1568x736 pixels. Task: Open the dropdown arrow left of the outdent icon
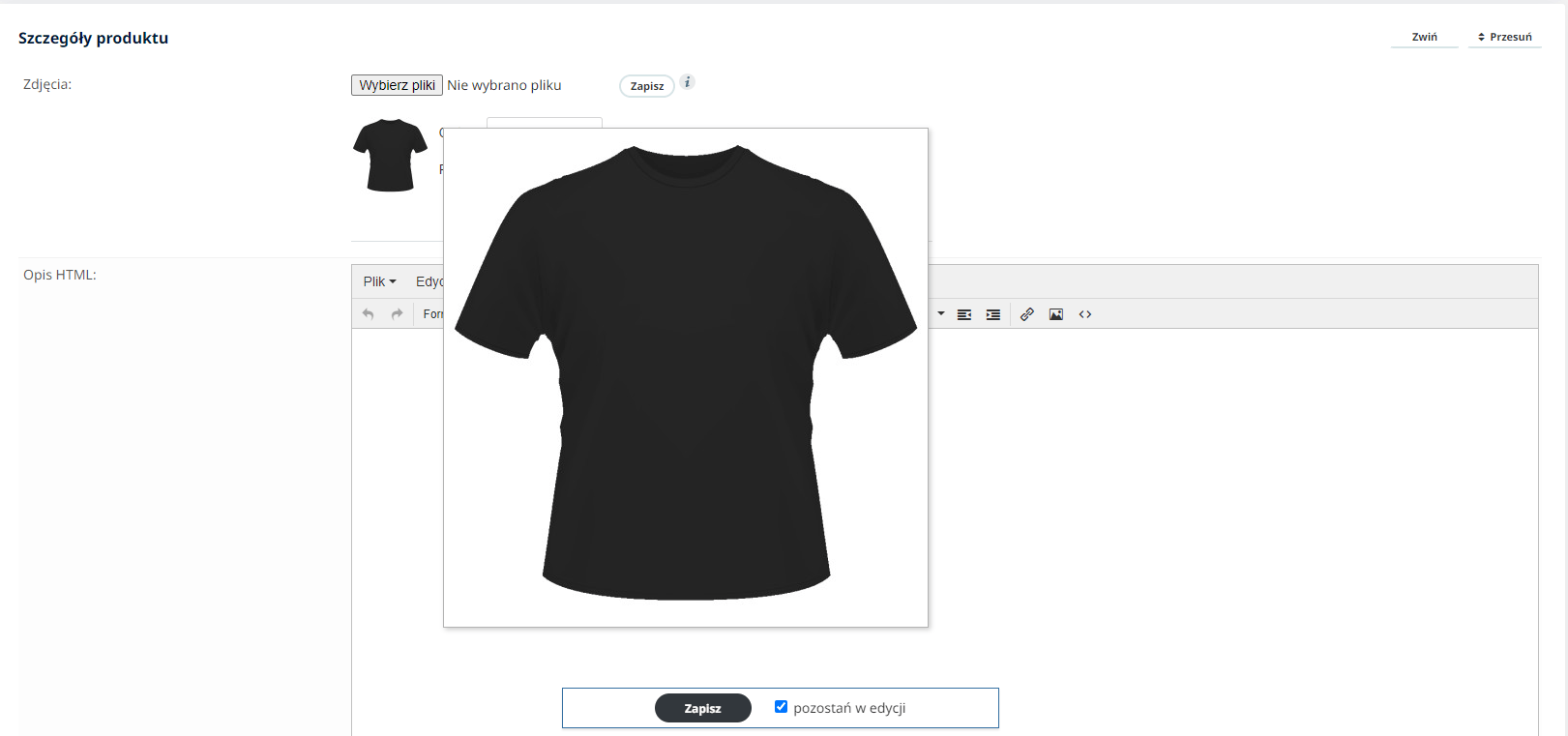pyautogui.click(x=941, y=313)
